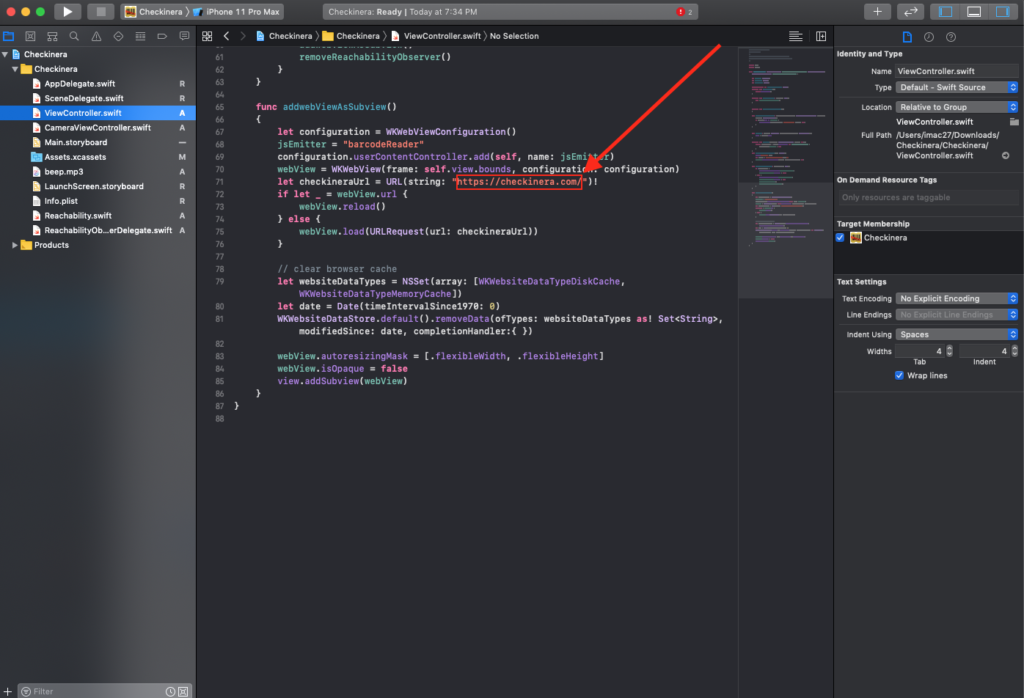
Task: Show the Quick Help inspector tab
Action: point(951,37)
